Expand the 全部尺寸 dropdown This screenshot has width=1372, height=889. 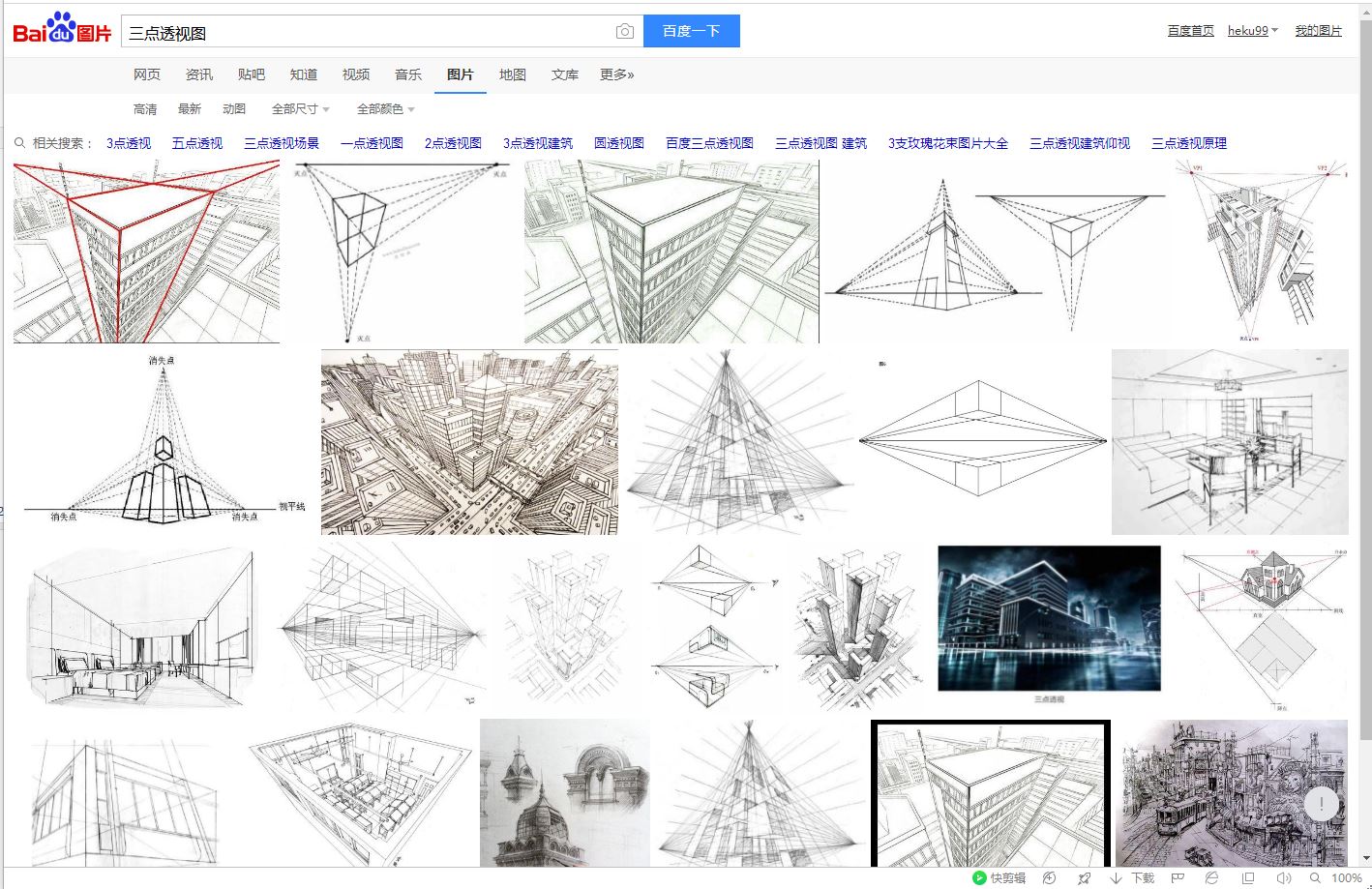coord(300,109)
